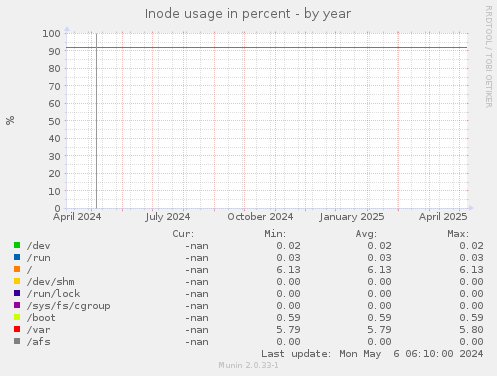
Task: Click the 'April 2025' x-axis label
Action: coord(443,217)
